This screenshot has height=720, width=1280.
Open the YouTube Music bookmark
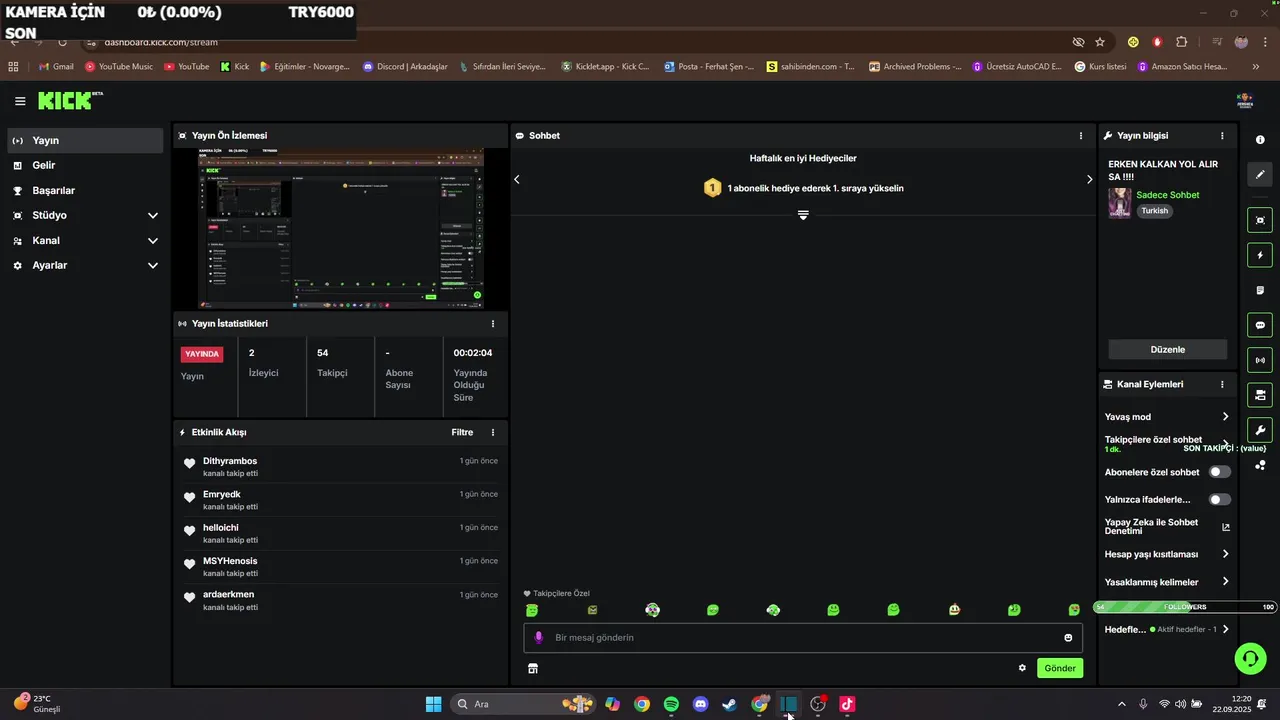coord(119,67)
